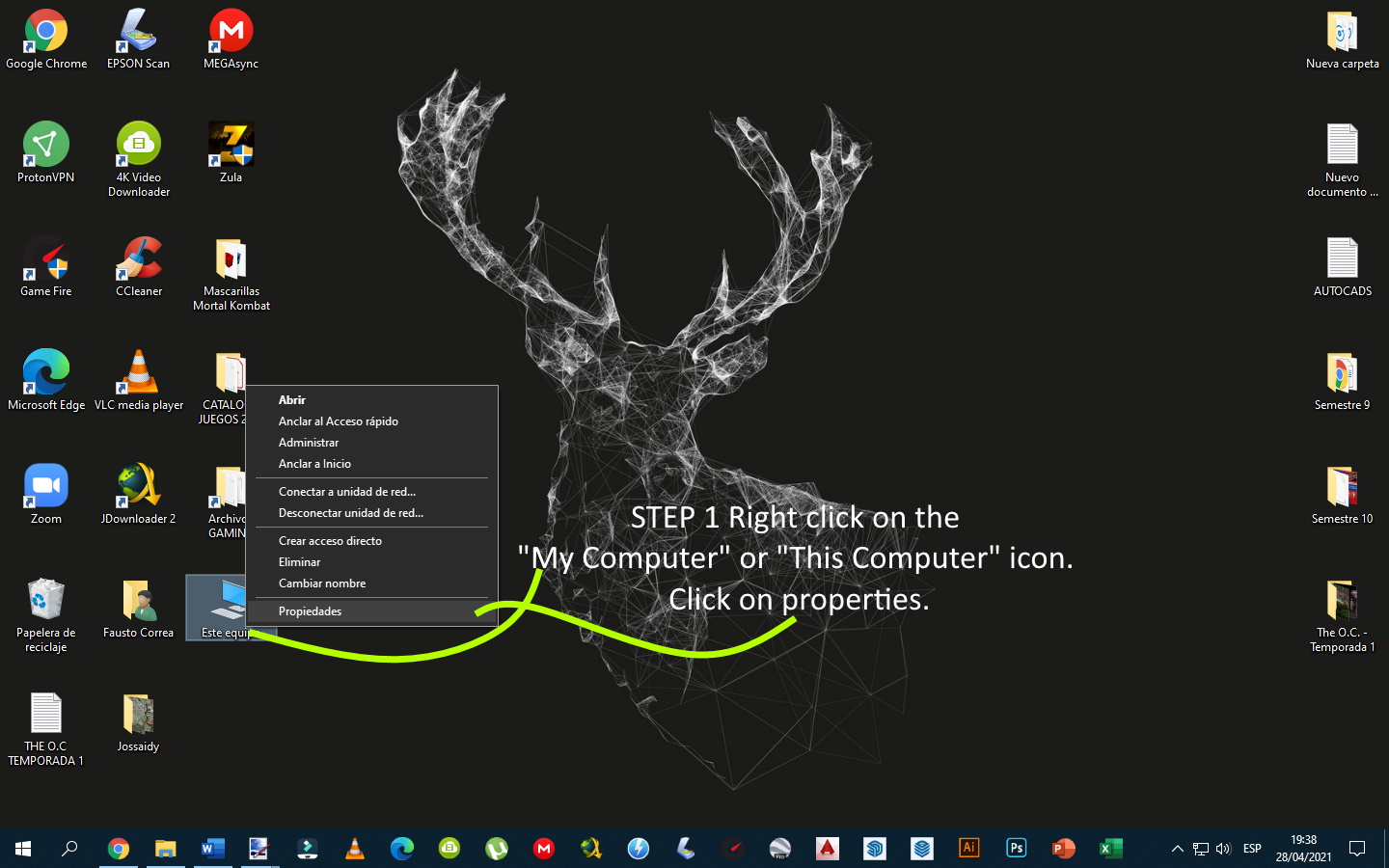Image resolution: width=1389 pixels, height=868 pixels.
Task: Choose Crear acceso directo
Action: pos(372,541)
